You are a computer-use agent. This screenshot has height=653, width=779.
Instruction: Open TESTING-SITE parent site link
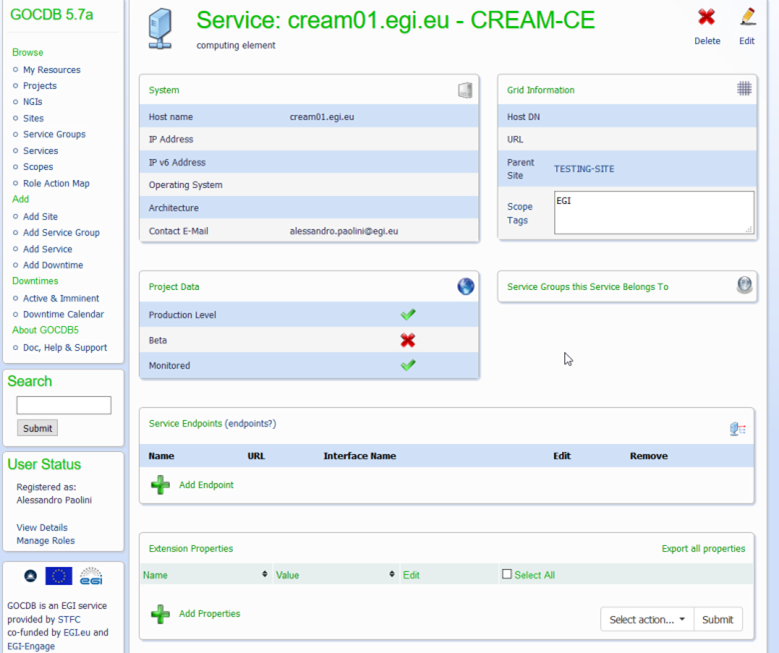584,169
